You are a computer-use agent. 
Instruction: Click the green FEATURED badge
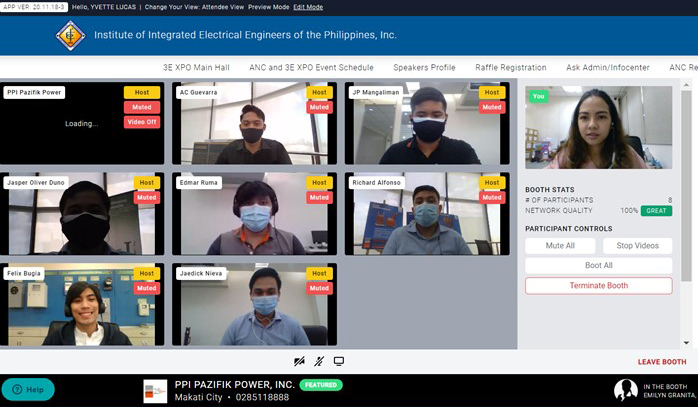[320, 384]
